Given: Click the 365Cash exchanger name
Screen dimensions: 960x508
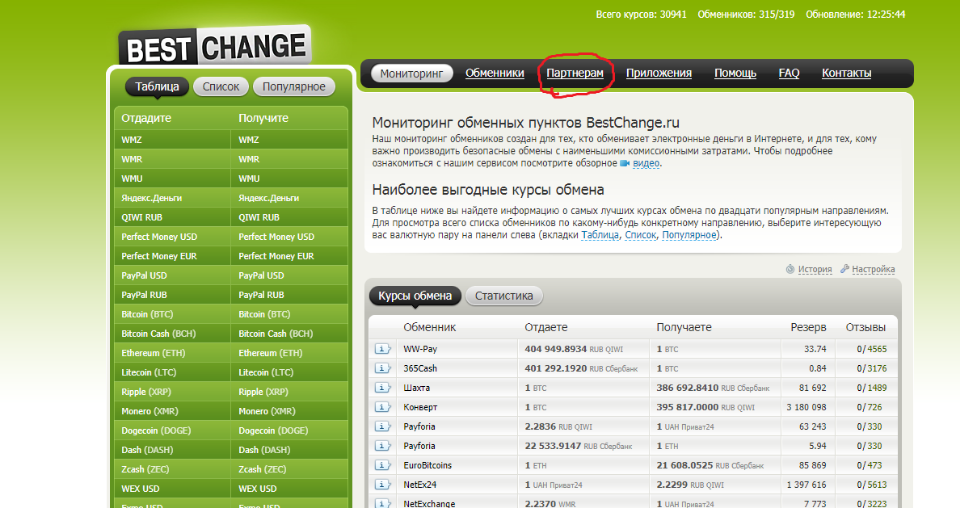Looking at the screenshot, I should click(x=420, y=368).
